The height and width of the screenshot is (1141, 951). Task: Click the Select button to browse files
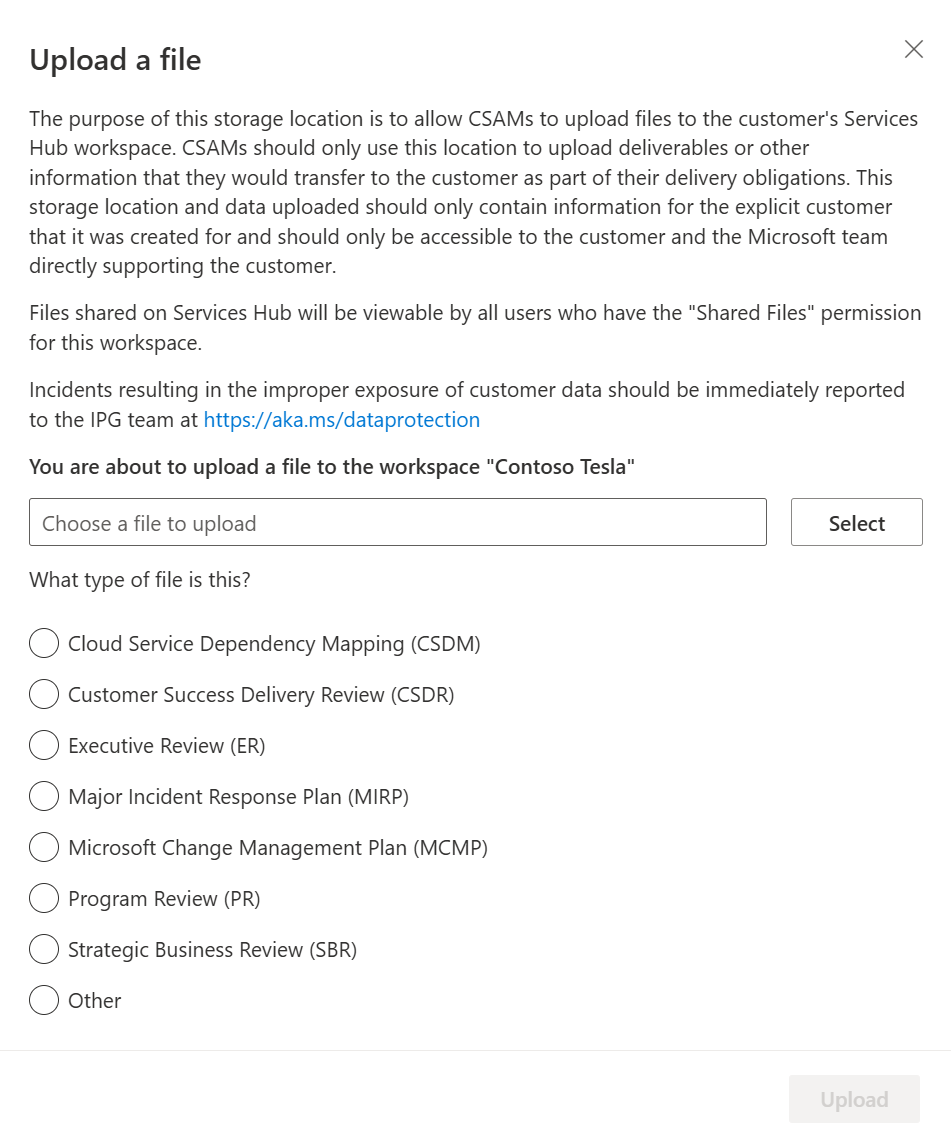pyautogui.click(x=856, y=522)
